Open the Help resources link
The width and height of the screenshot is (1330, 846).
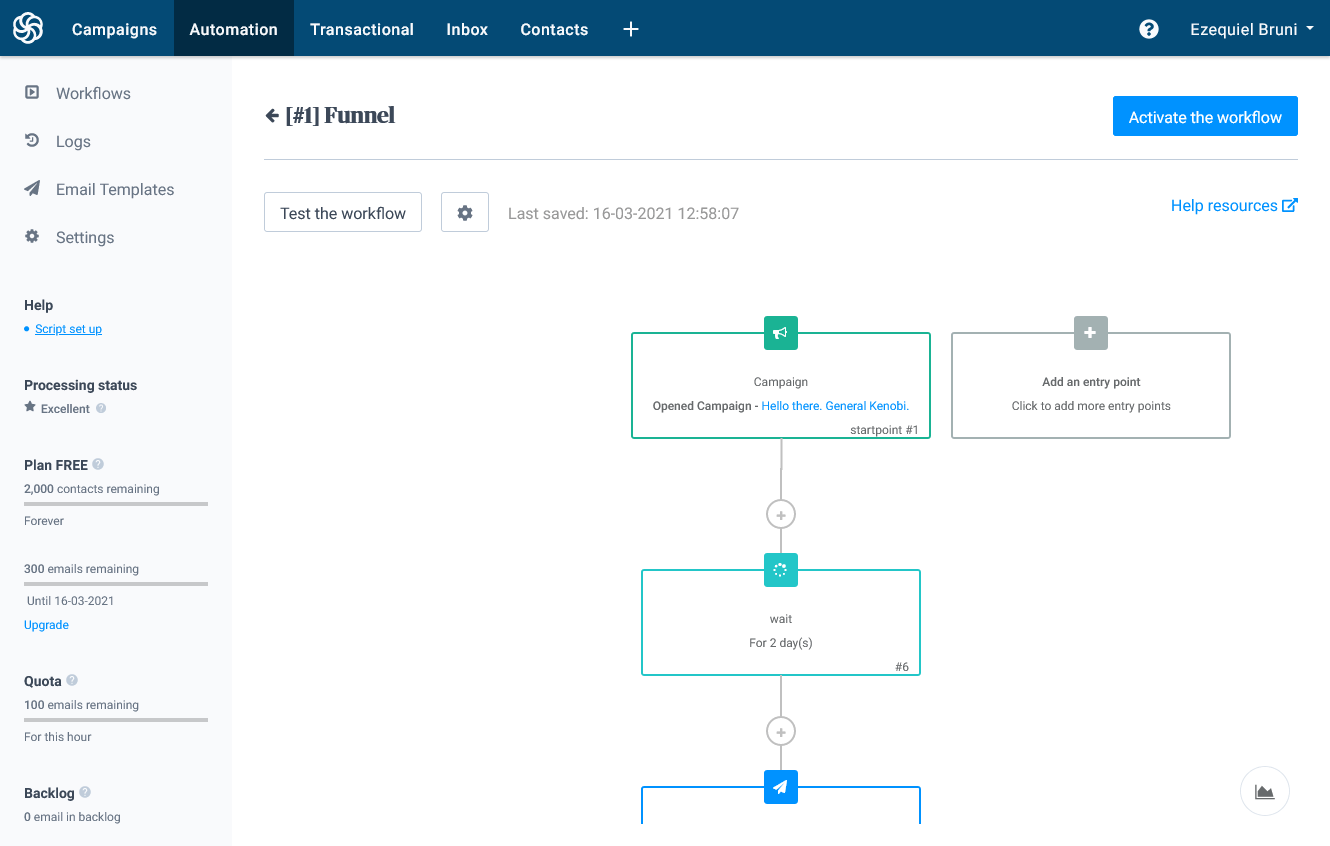tap(1234, 205)
